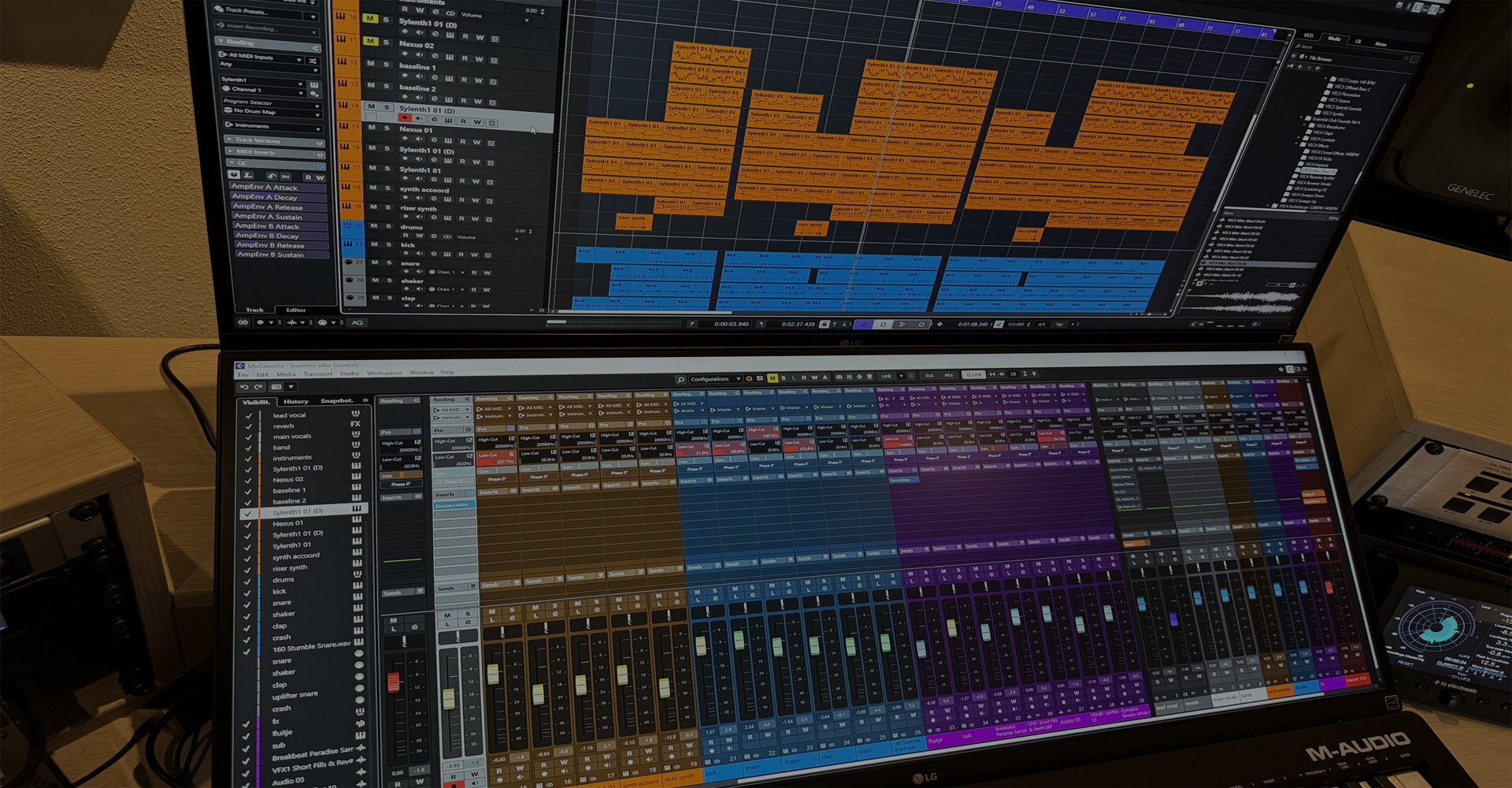Screen dimensions: 1512x788
Task: Click the record-enable icon on Sylenth1 01 (D)
Action: pos(405,117)
